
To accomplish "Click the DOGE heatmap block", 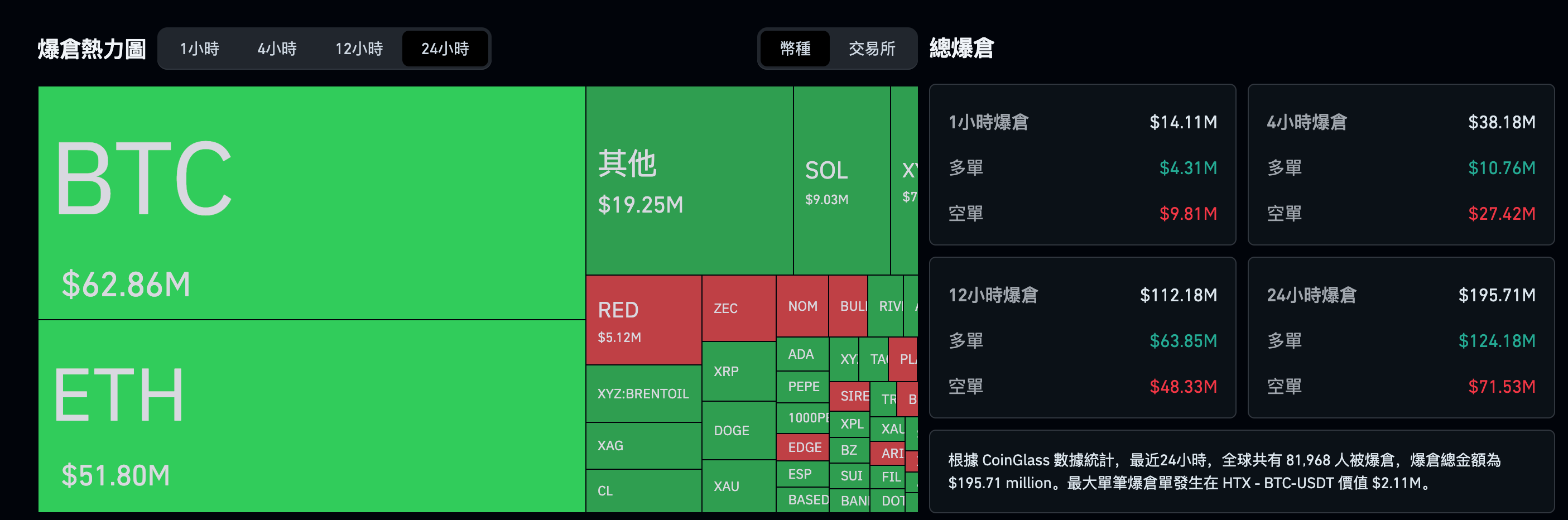I will pyautogui.click(x=738, y=430).
